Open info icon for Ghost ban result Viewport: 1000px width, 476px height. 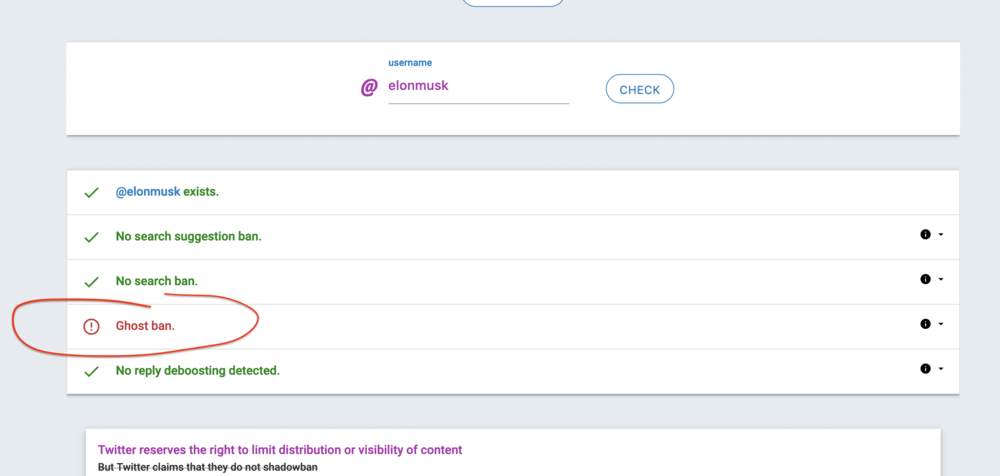pos(925,324)
